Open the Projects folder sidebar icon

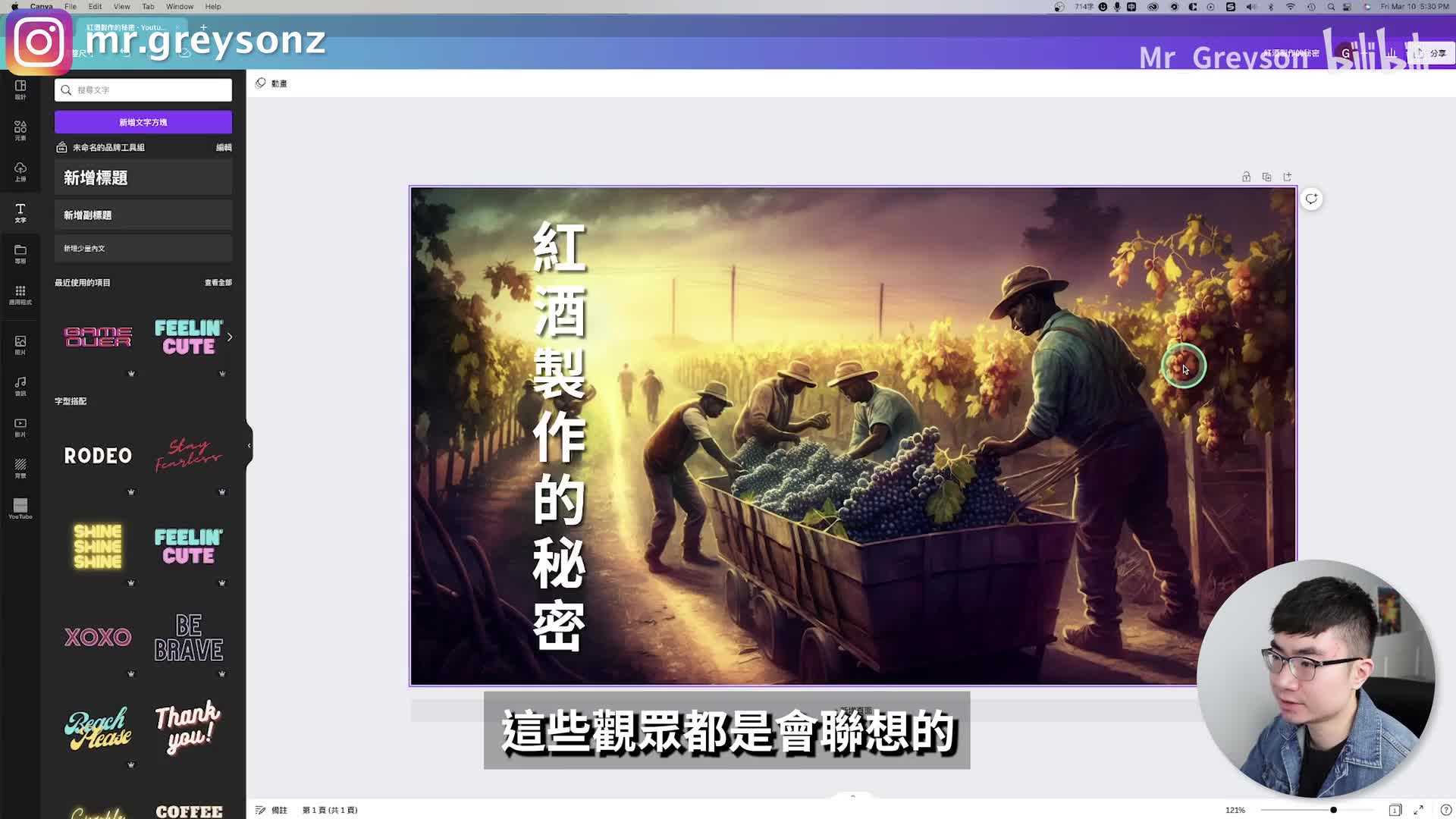20,253
